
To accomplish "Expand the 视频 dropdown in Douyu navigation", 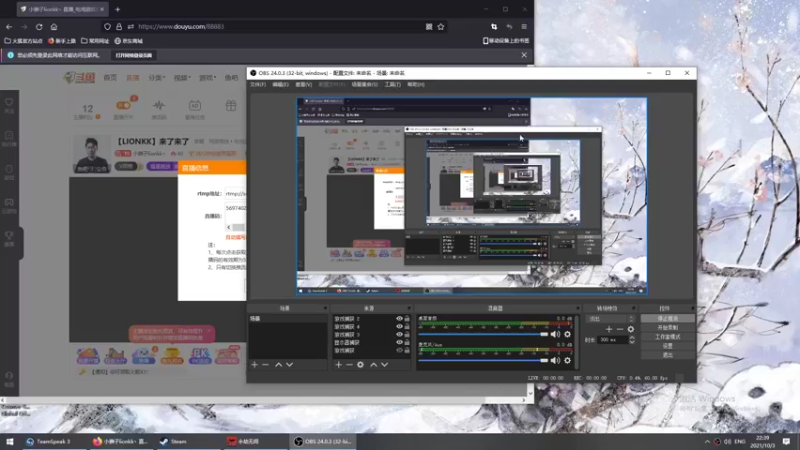I will [x=182, y=78].
